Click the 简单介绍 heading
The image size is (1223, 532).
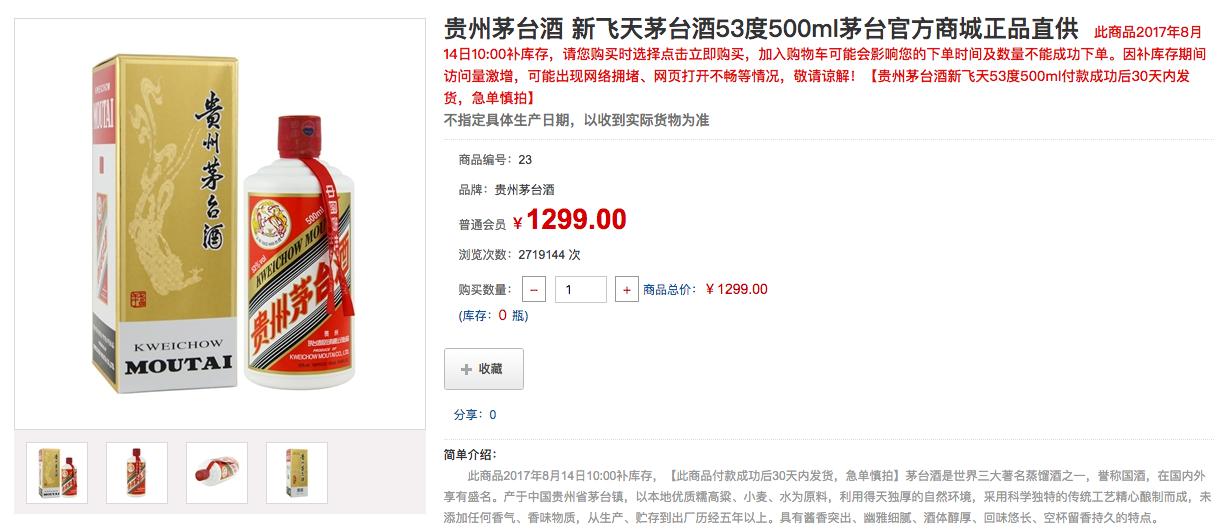[470, 455]
